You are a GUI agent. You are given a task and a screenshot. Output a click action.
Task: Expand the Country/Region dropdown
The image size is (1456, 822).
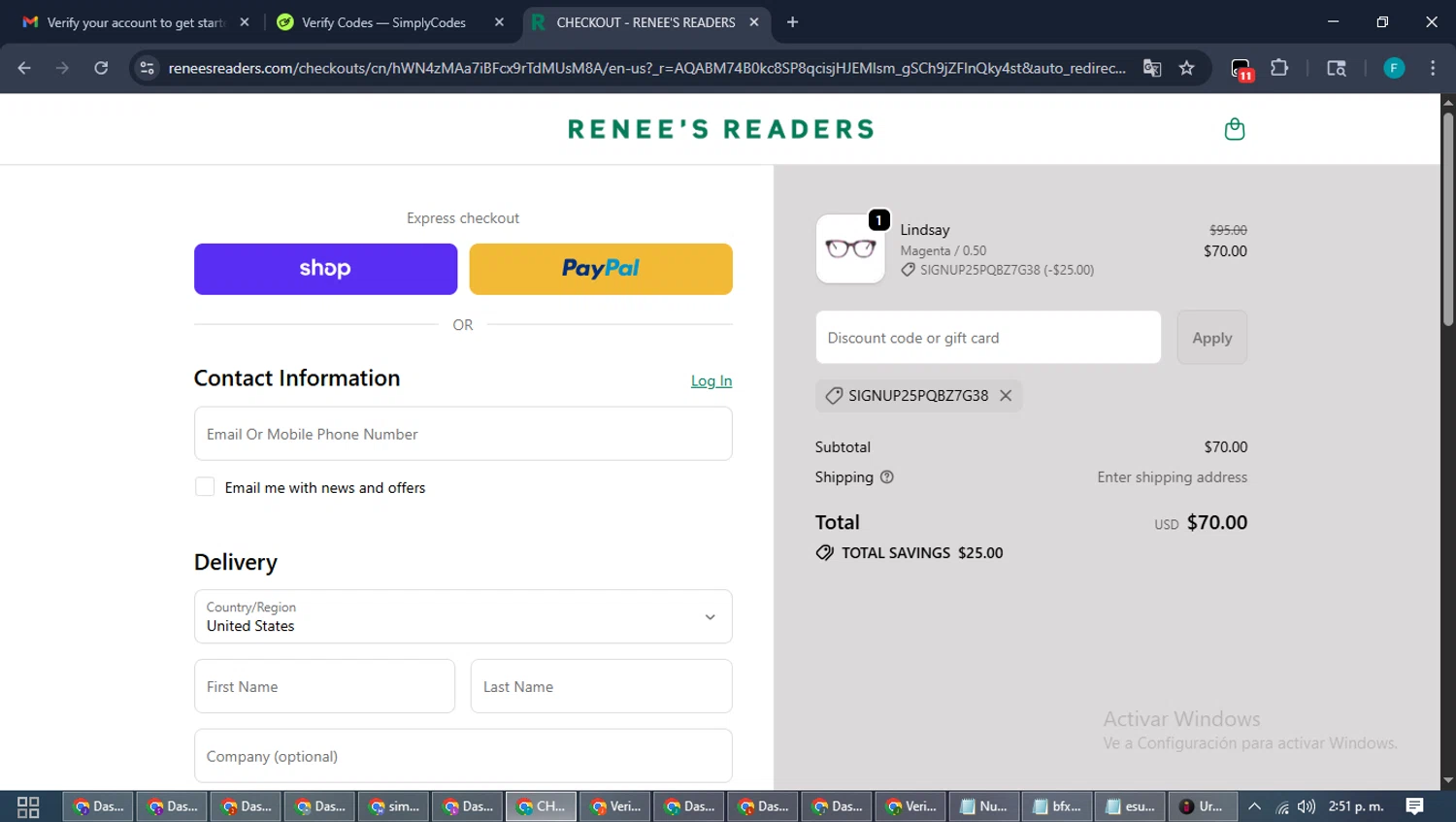(x=463, y=616)
